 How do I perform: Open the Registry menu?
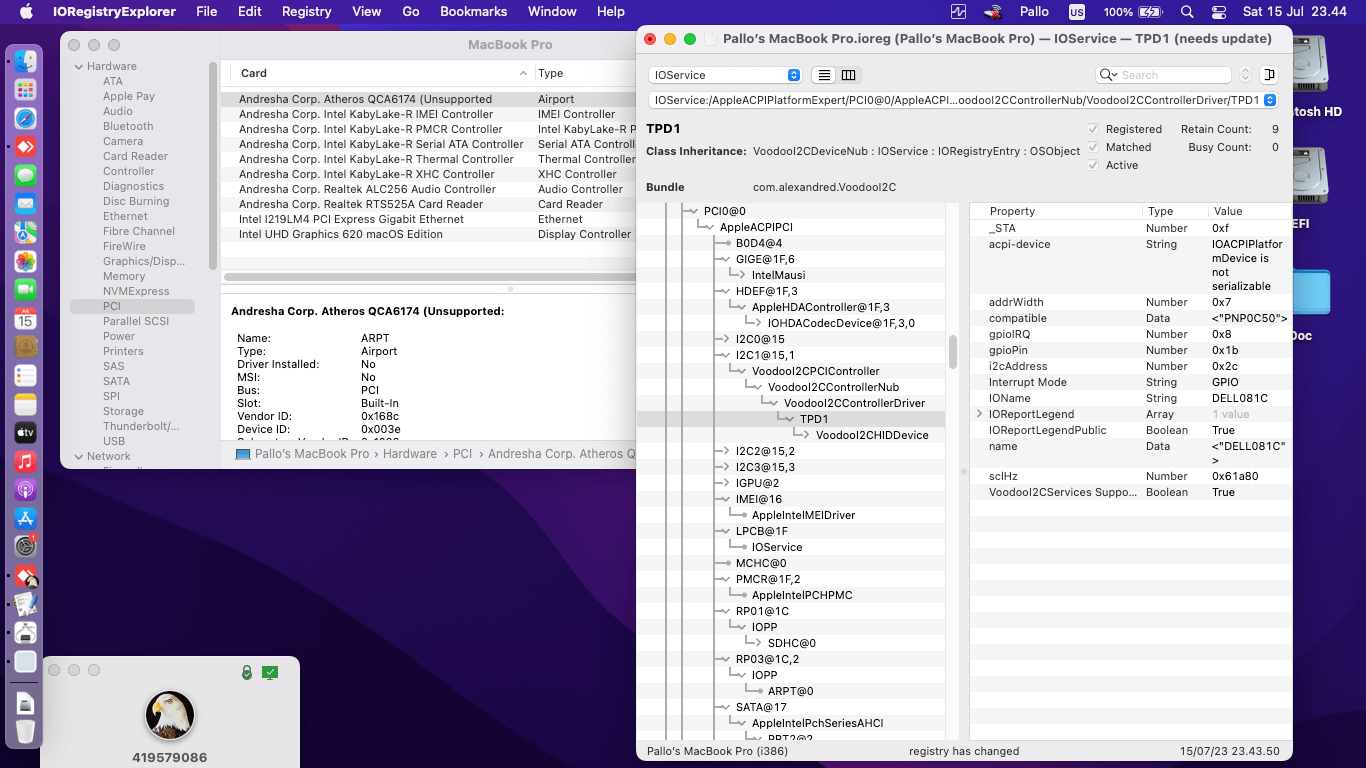click(306, 12)
